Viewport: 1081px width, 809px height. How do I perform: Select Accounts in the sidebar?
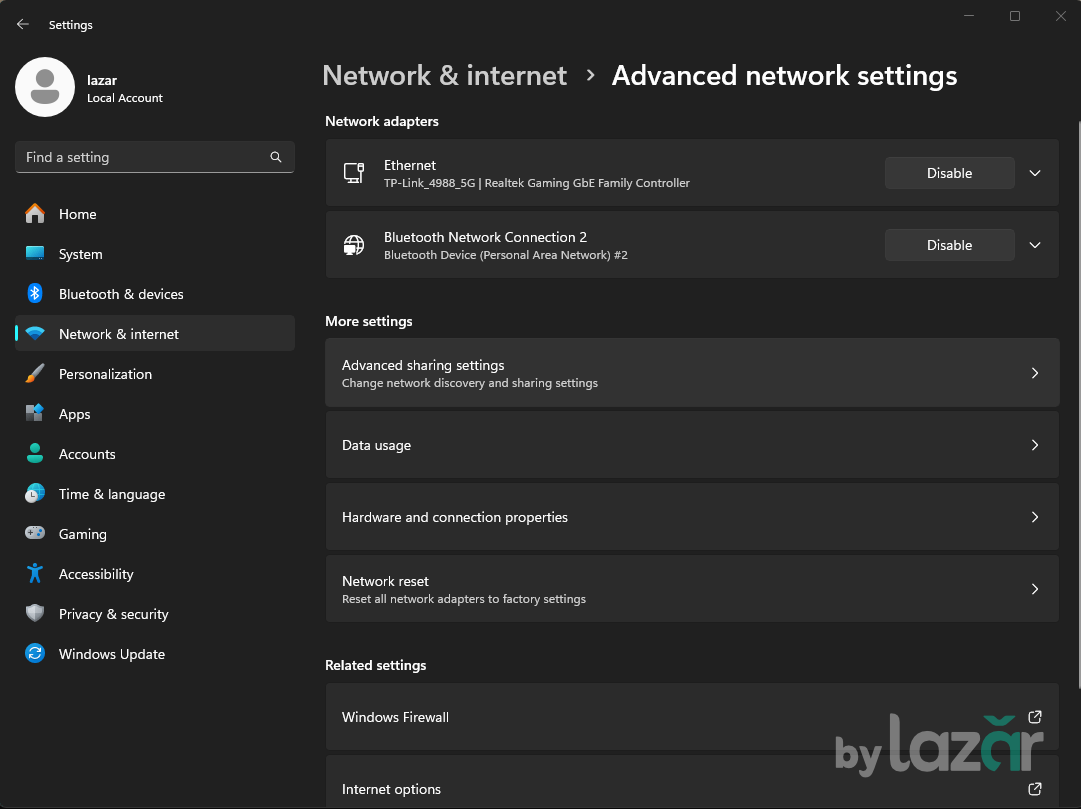pyautogui.click(x=87, y=454)
